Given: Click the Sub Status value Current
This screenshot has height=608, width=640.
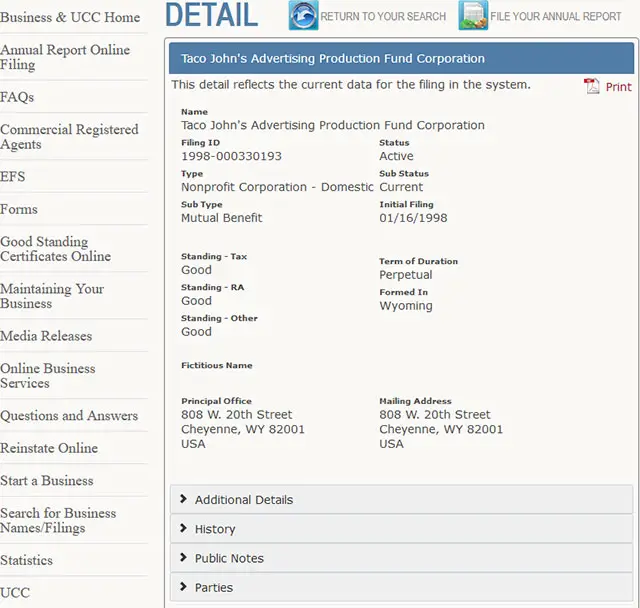Looking at the screenshot, I should pyautogui.click(x=401, y=187).
